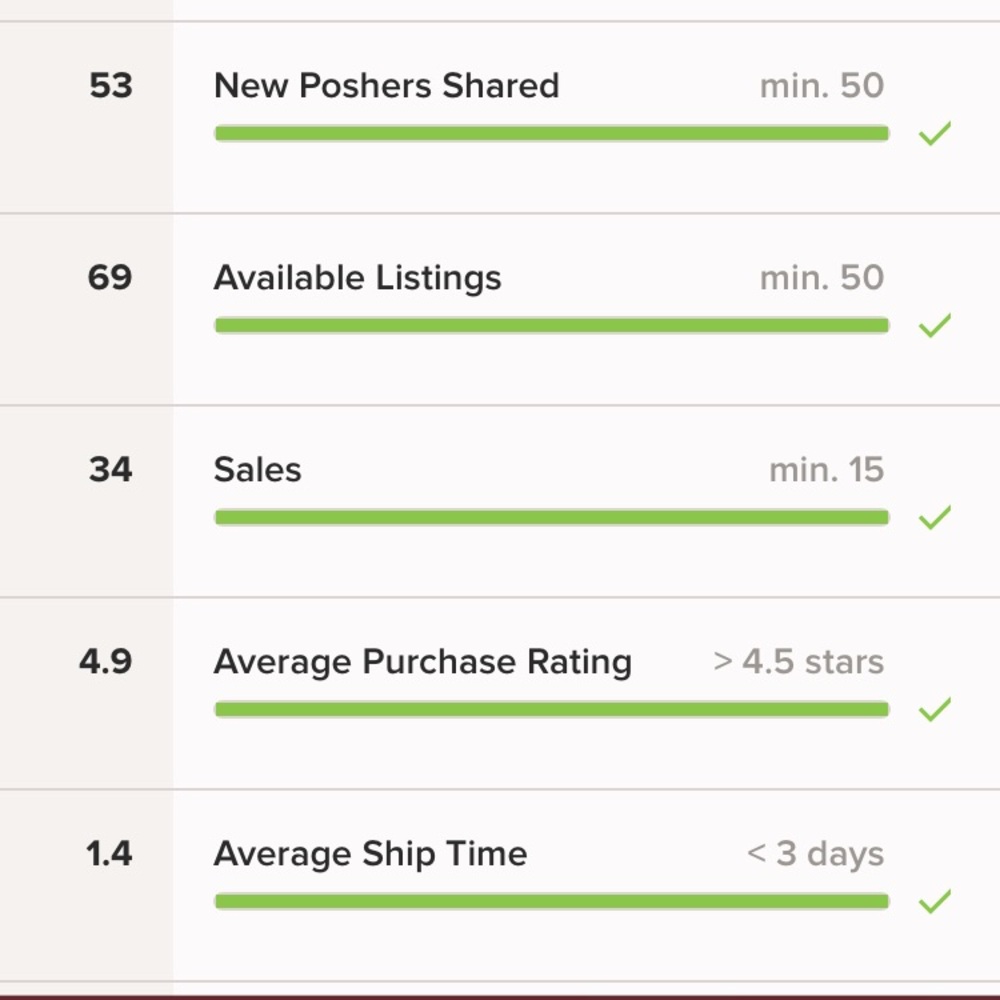The width and height of the screenshot is (1000, 1000).
Task: Click the checkmark beside Average Purchase Rating
Action: [936, 708]
